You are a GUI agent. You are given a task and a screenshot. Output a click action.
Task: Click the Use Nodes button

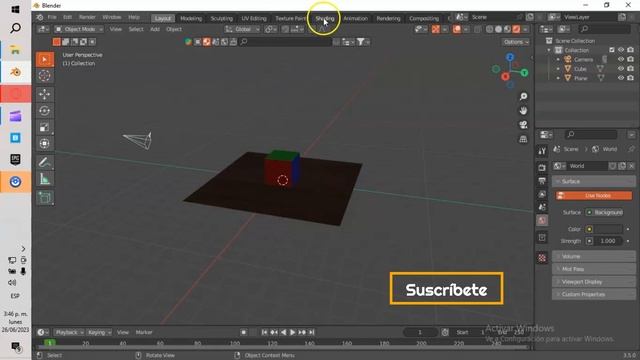594,196
